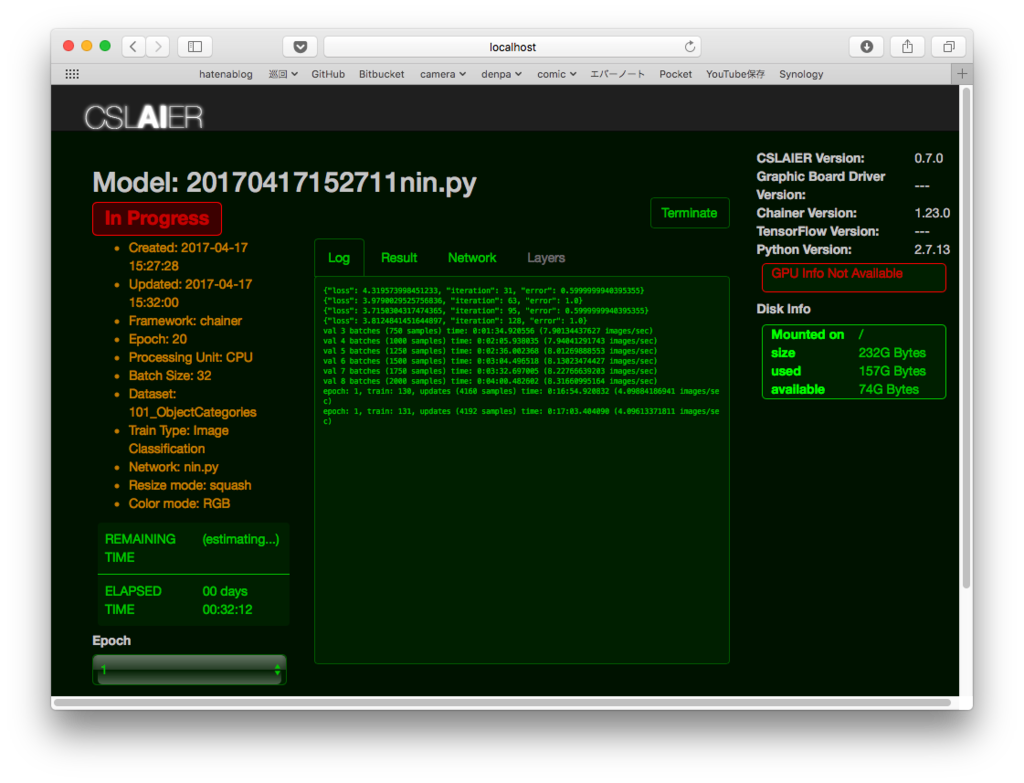The width and height of the screenshot is (1024, 783).
Task: Click the remaining time (estimating...) value
Action: 240,539
